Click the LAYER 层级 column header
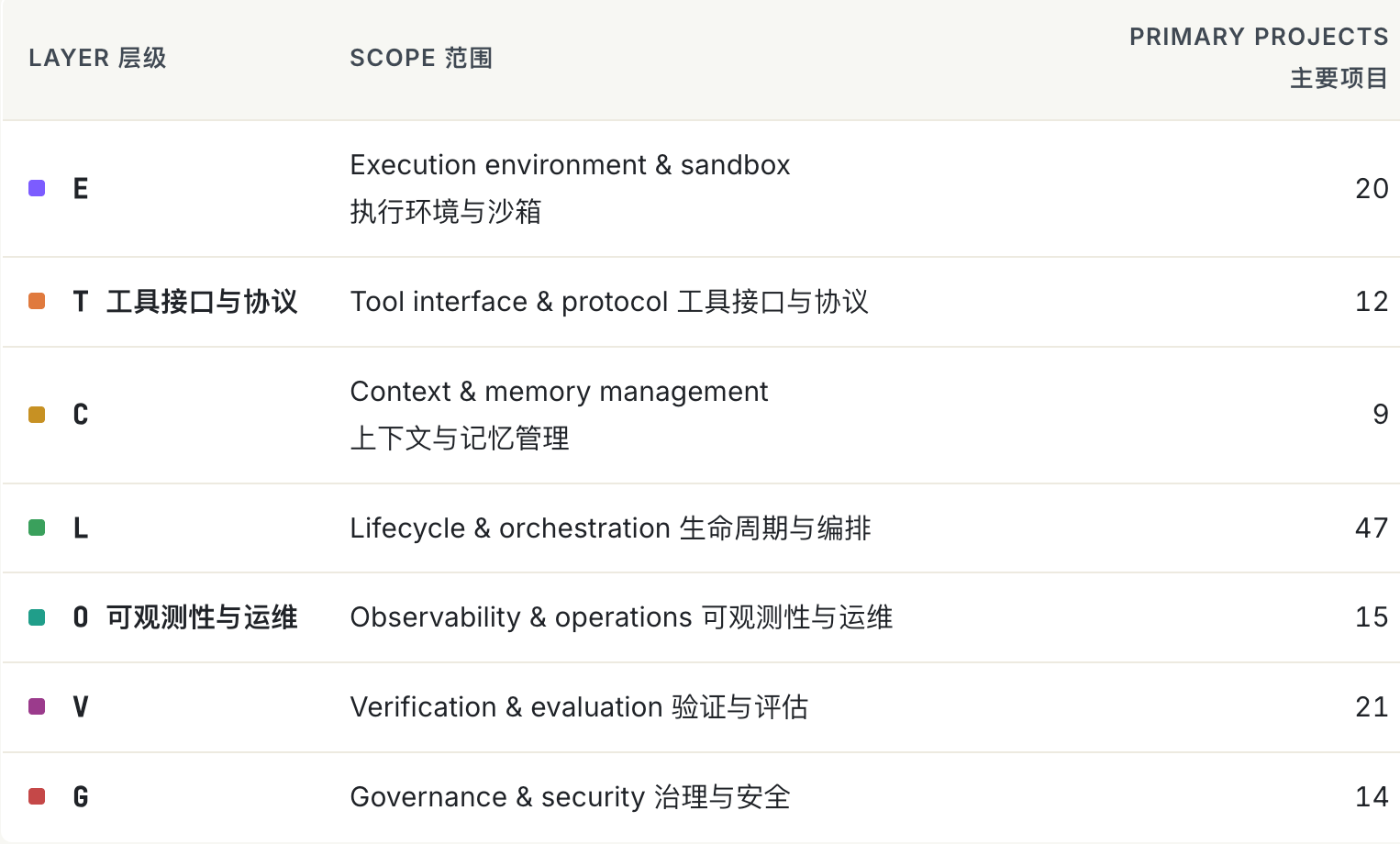Image resolution: width=1400 pixels, height=844 pixels. click(97, 58)
